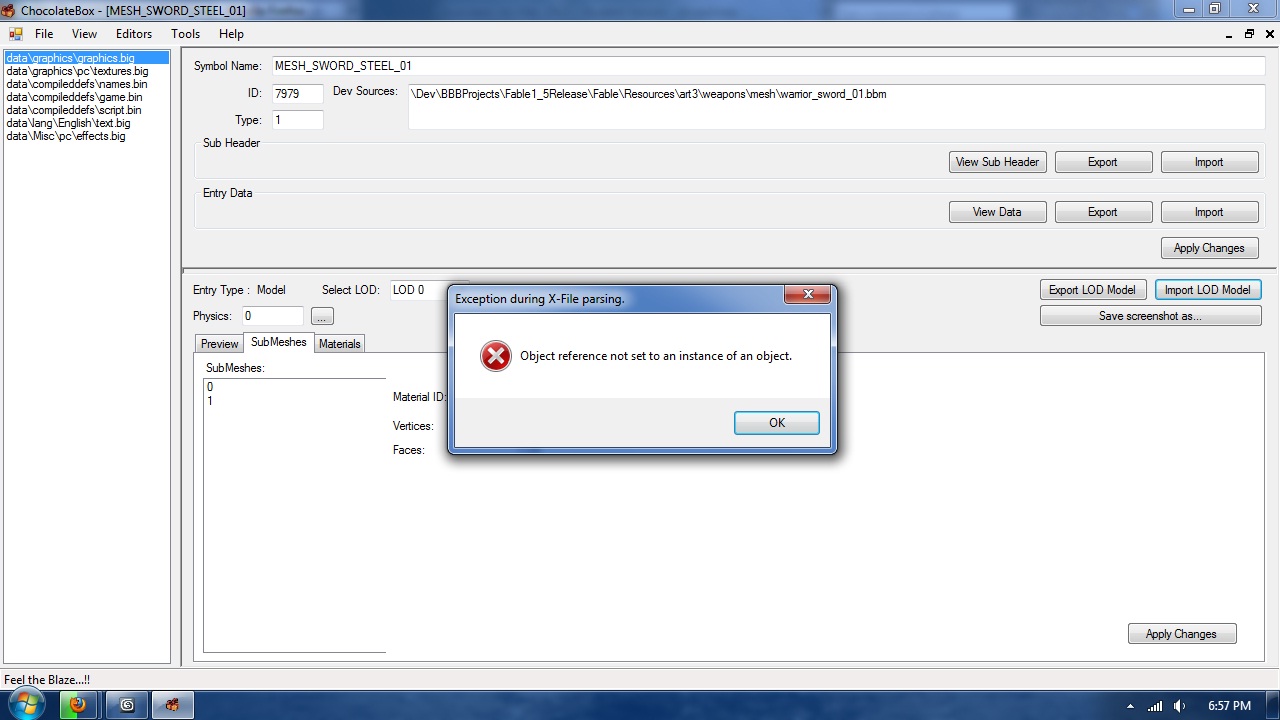Click the volume speaker tray icon
Viewport: 1280px width, 720px height.
[1180, 705]
